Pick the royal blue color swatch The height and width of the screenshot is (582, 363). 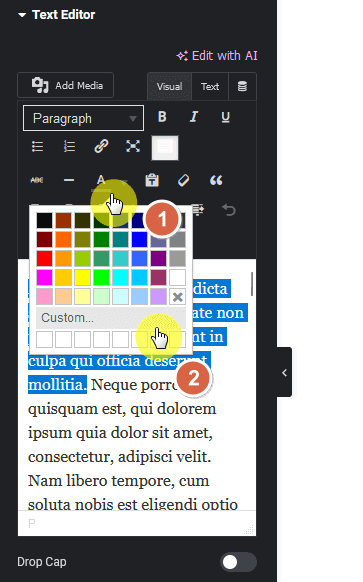139,258
